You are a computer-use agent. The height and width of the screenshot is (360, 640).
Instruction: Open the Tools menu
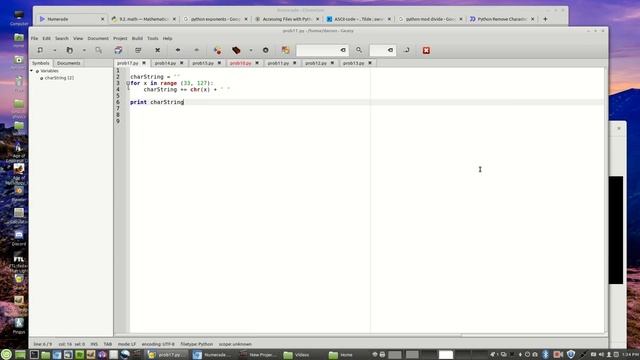[x=153, y=38]
